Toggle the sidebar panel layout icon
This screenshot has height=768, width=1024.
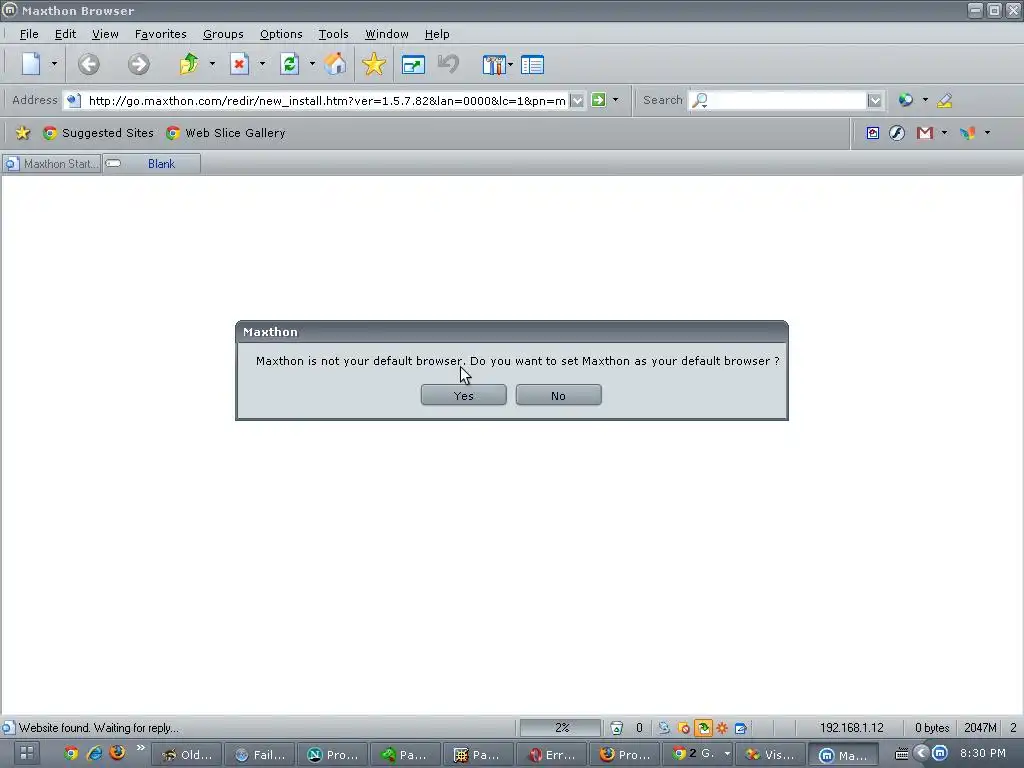click(x=532, y=65)
